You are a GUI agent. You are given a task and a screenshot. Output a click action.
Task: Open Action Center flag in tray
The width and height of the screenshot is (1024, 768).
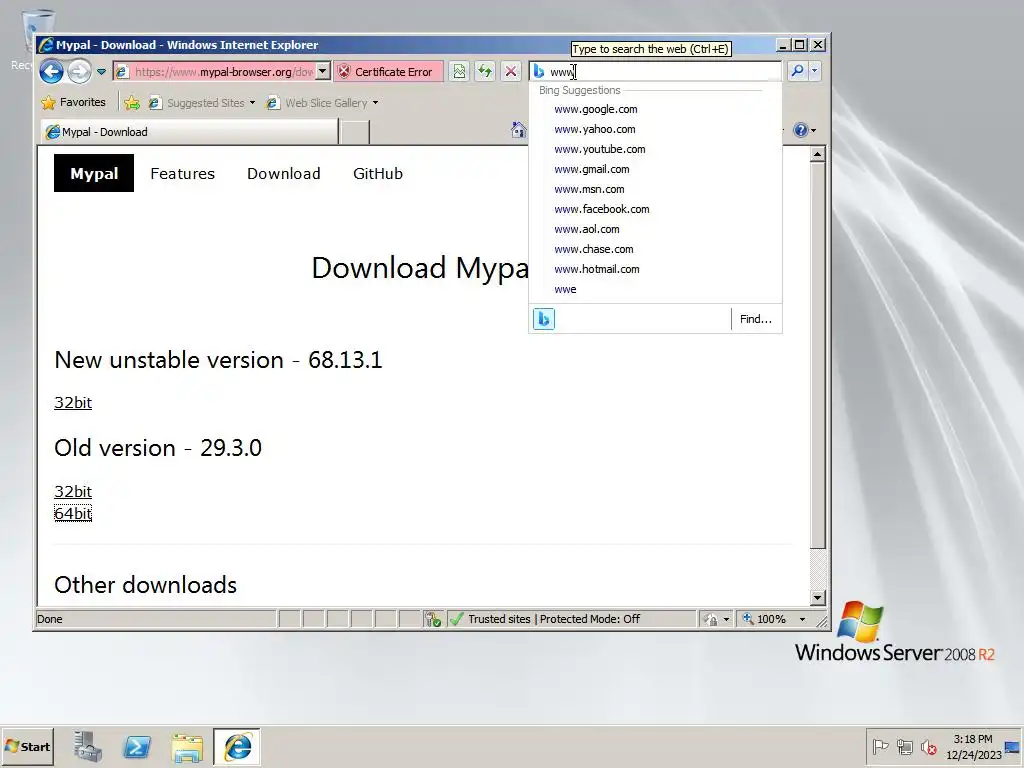(880, 746)
